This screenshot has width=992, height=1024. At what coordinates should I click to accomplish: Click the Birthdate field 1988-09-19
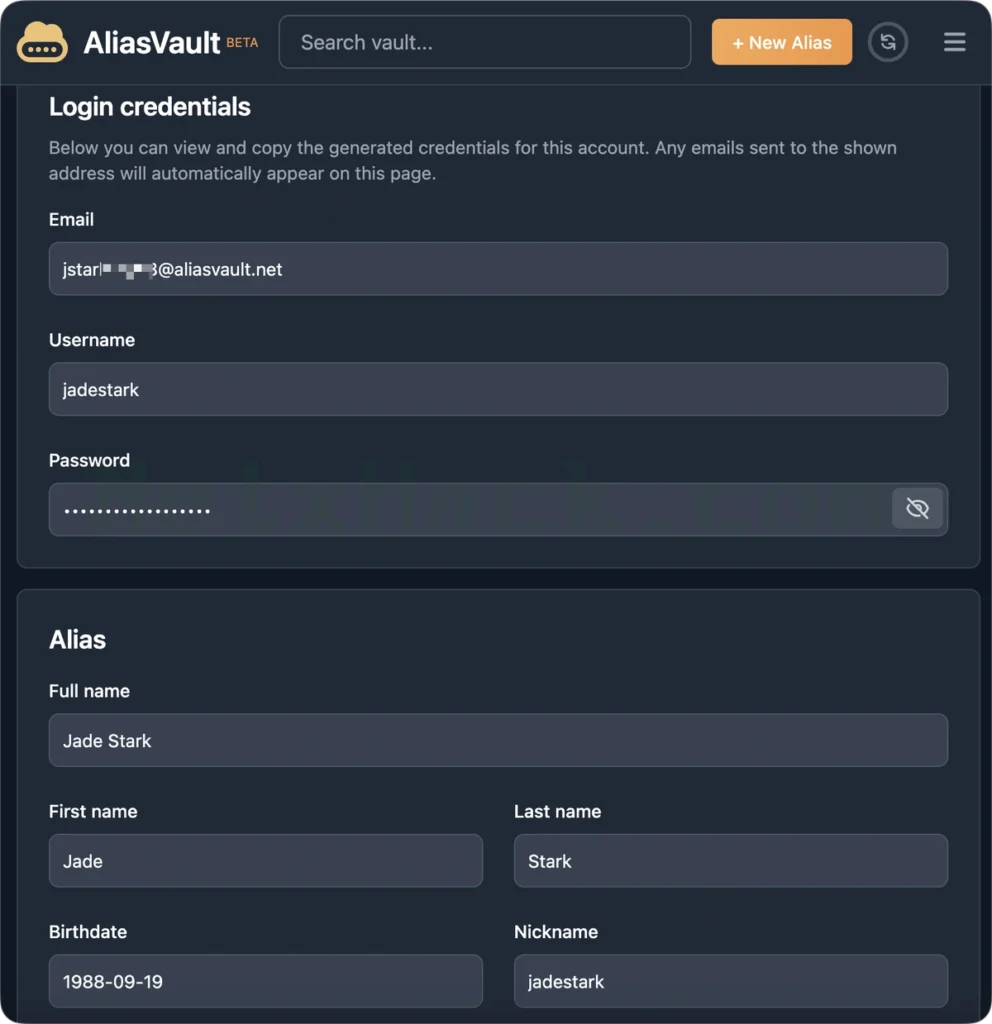pos(266,981)
